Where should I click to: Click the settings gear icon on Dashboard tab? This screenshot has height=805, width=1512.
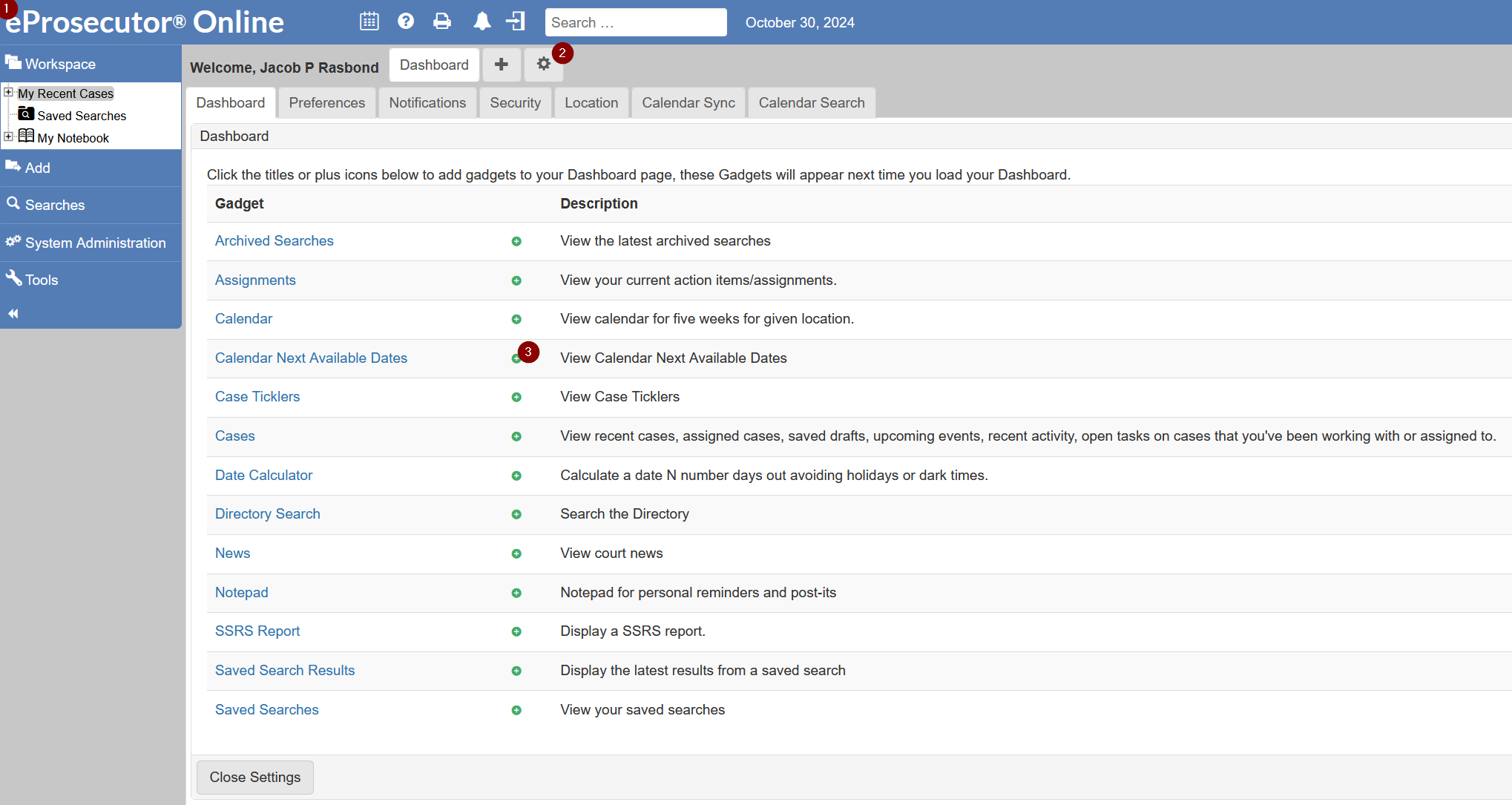(x=543, y=64)
